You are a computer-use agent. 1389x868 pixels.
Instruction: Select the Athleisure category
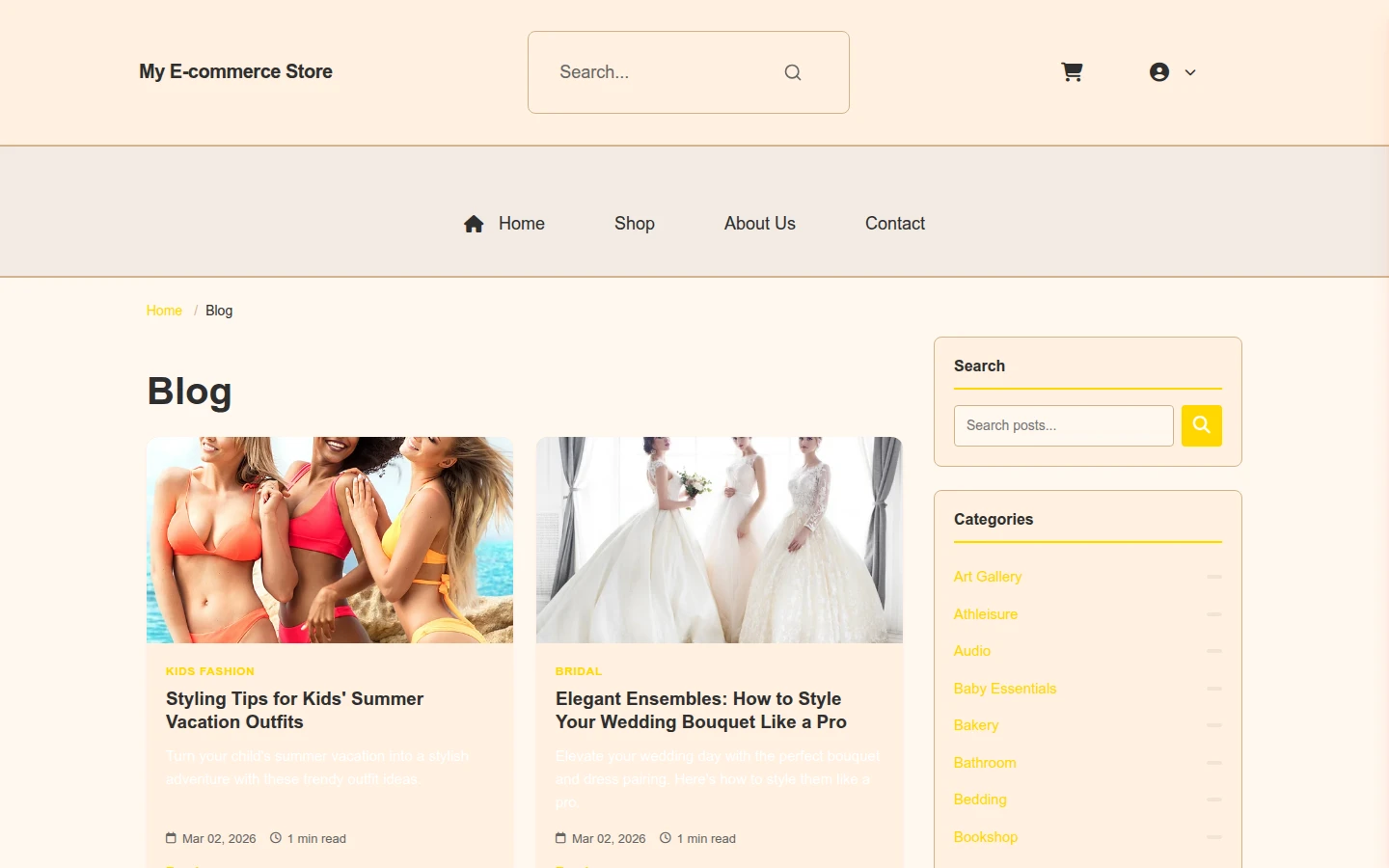tap(986, 614)
